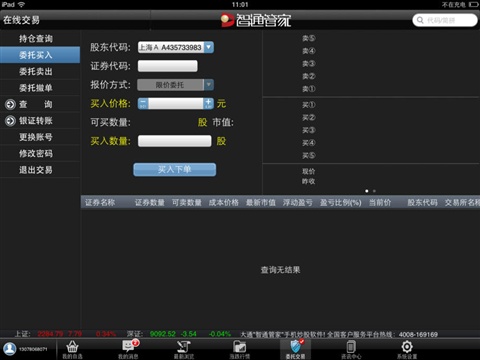The height and width of the screenshot is (360, 480).
Task: Click the 买入下单 button
Action: point(175,169)
